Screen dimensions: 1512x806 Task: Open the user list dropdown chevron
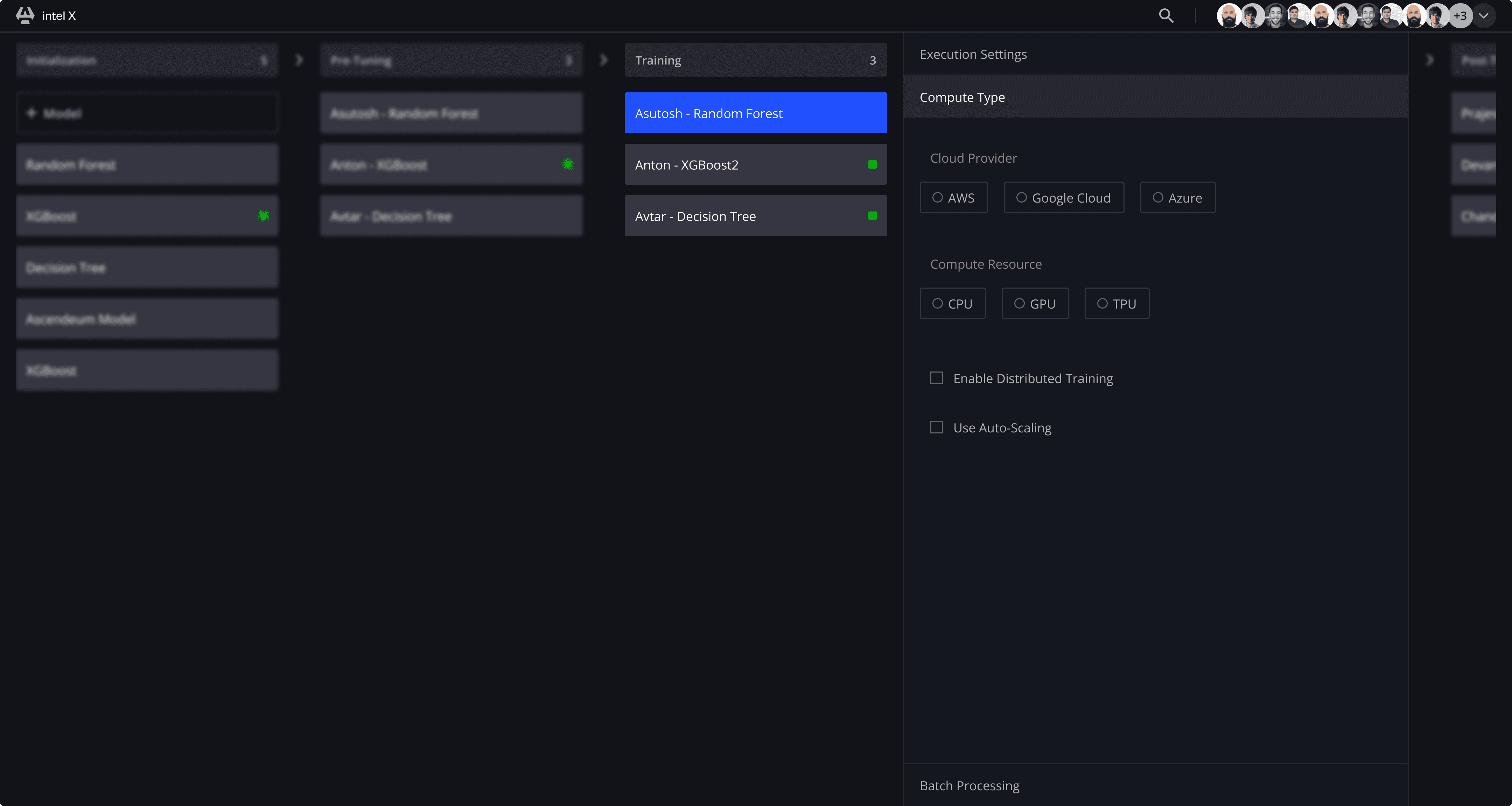coord(1484,16)
